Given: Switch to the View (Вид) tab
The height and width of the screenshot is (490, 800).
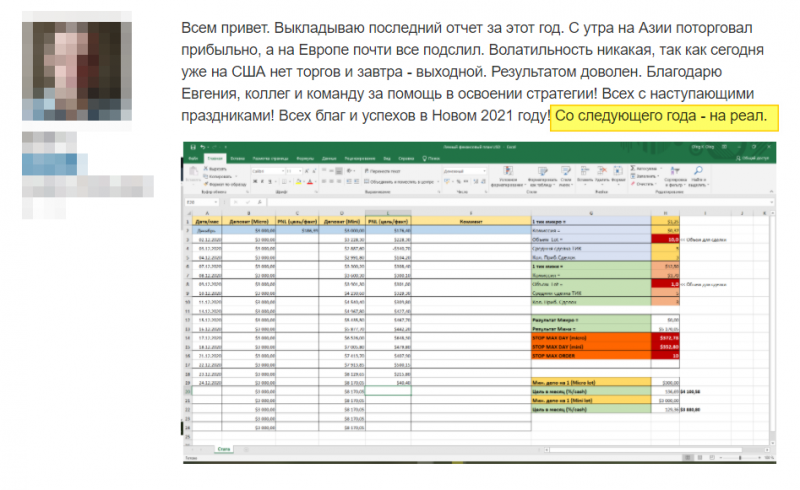Looking at the screenshot, I should [x=387, y=158].
